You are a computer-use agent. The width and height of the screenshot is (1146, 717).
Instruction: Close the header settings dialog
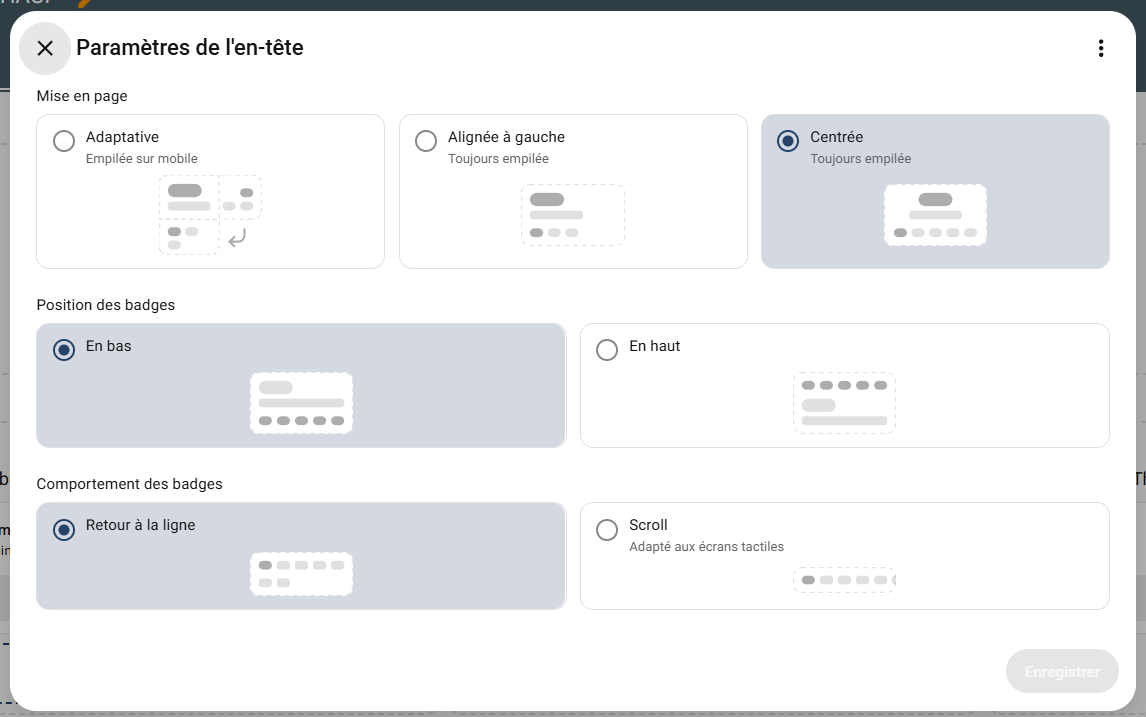(x=45, y=48)
